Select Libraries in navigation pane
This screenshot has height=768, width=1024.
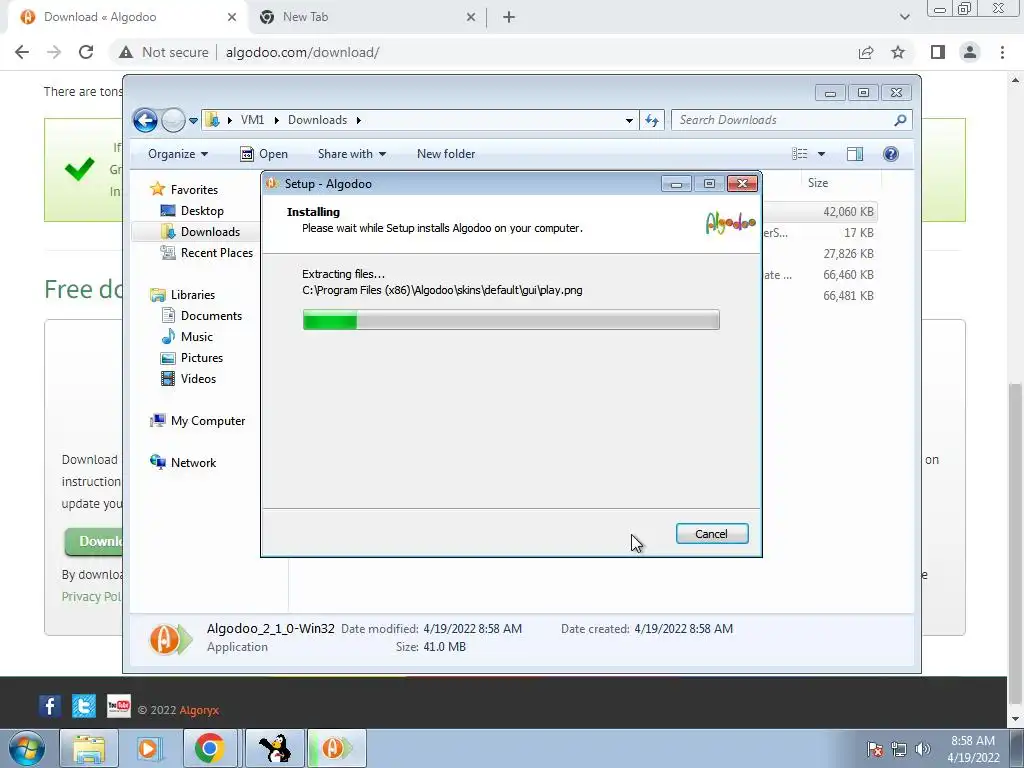coord(183,295)
